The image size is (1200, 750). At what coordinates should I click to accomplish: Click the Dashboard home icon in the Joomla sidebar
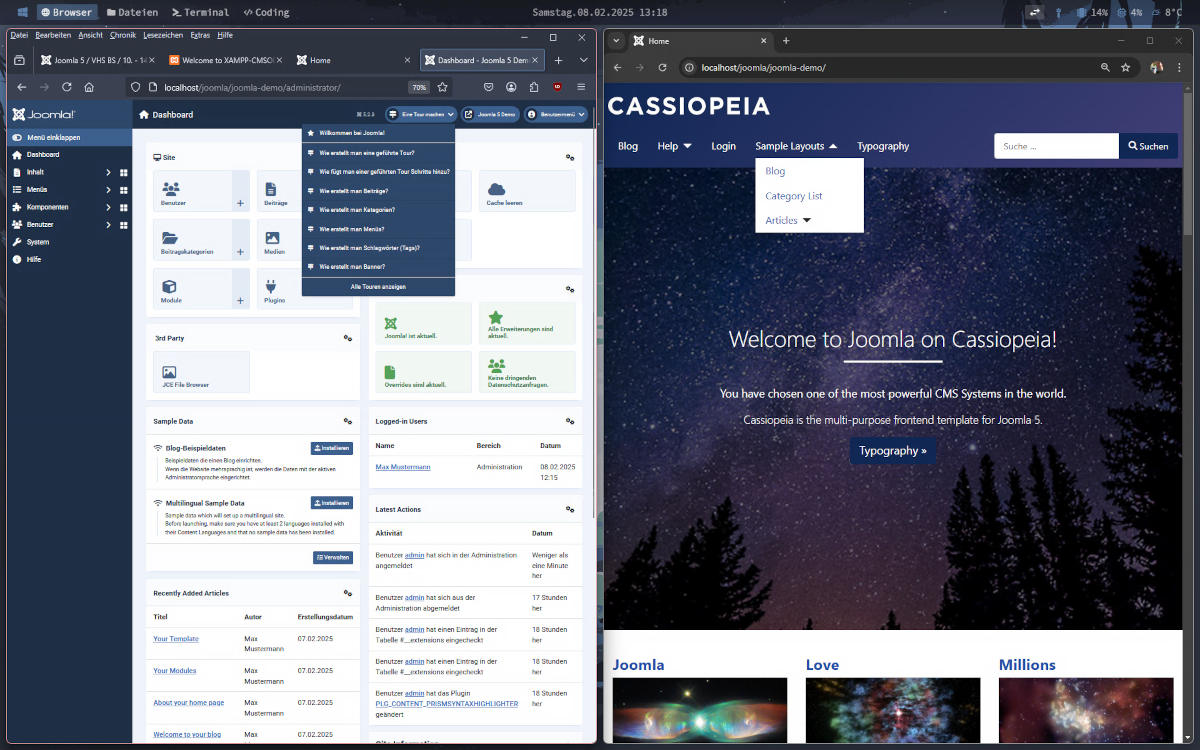pos(16,155)
